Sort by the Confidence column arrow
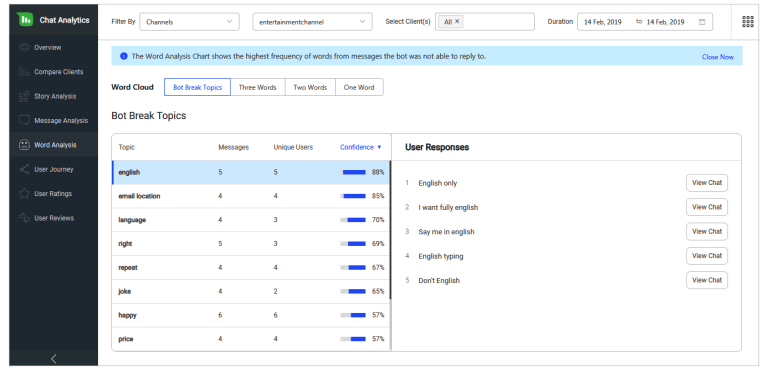768x370 pixels. (379, 148)
